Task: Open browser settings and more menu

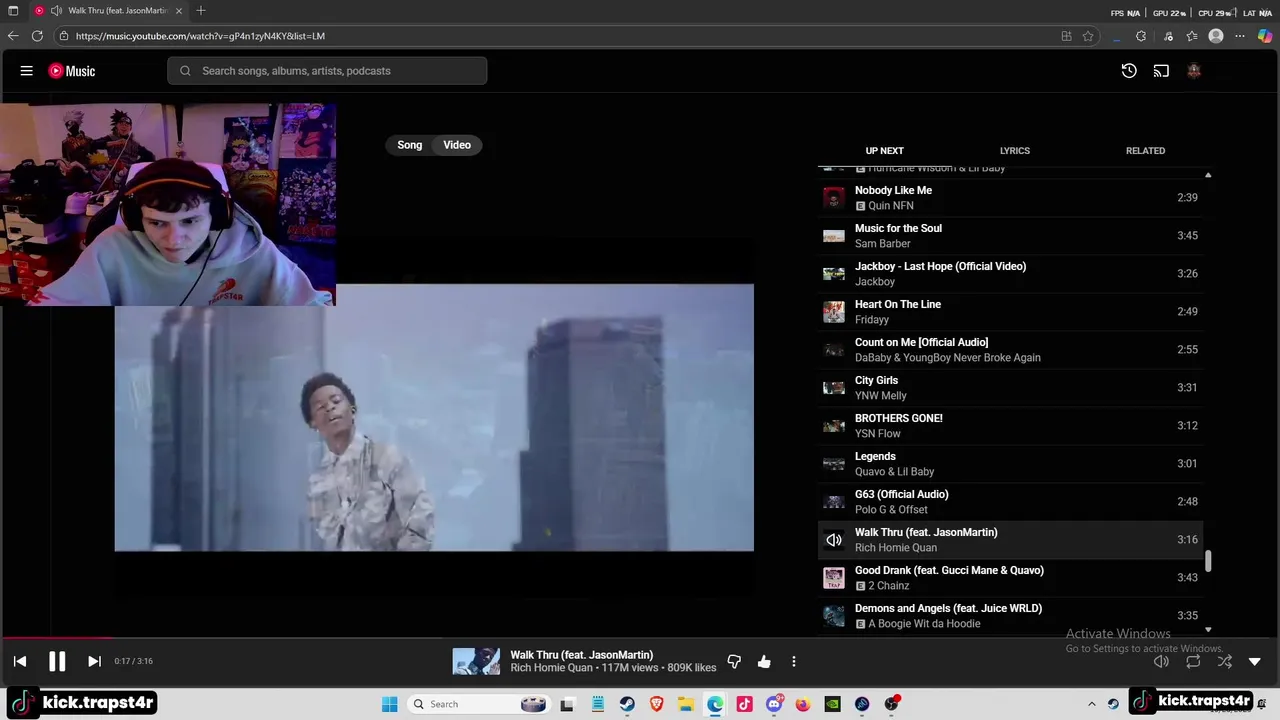Action: click(1240, 36)
